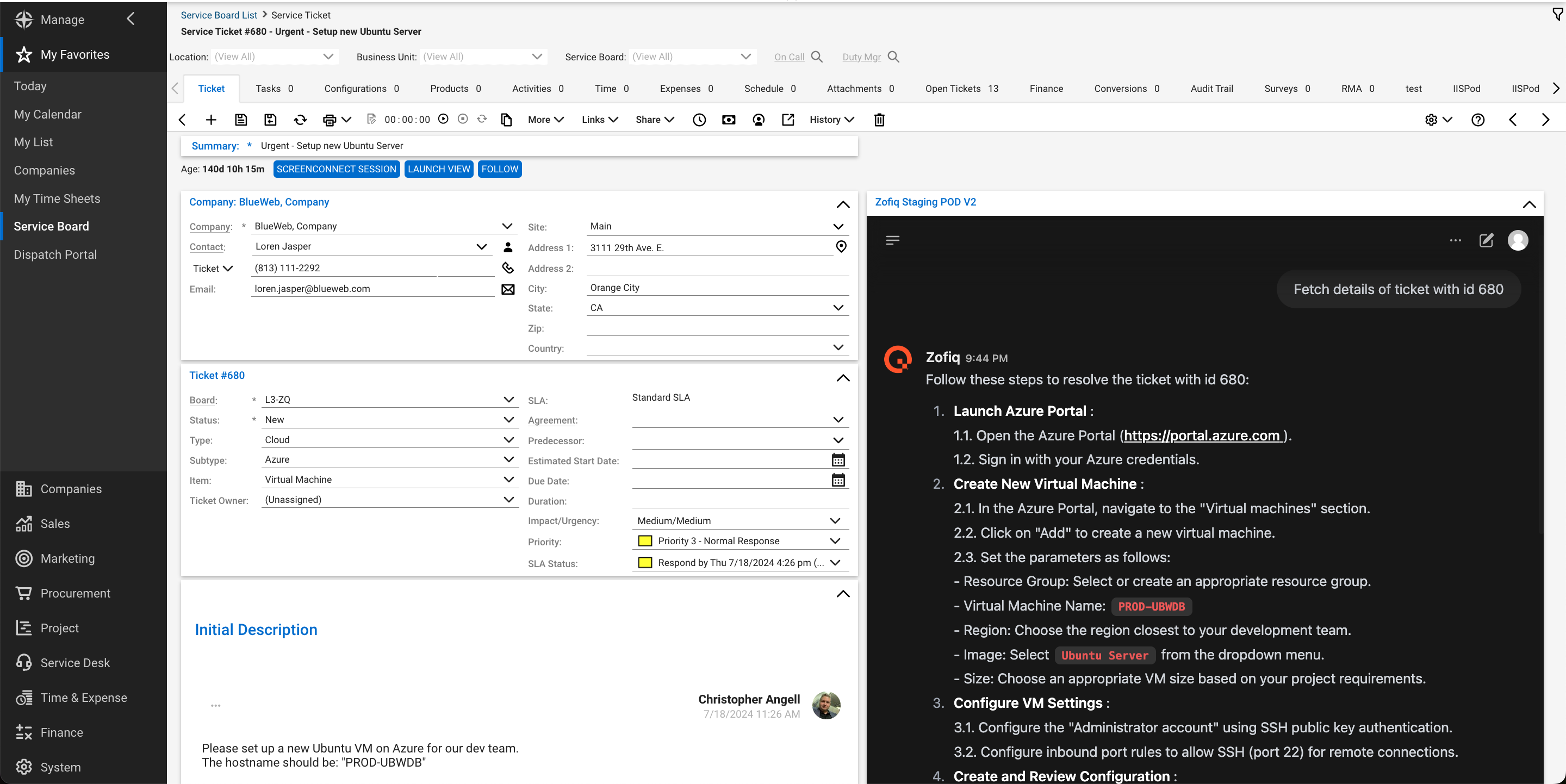Go to previous ticket with left arrow
Viewport: 1566px width, 784px height.
1513,120
